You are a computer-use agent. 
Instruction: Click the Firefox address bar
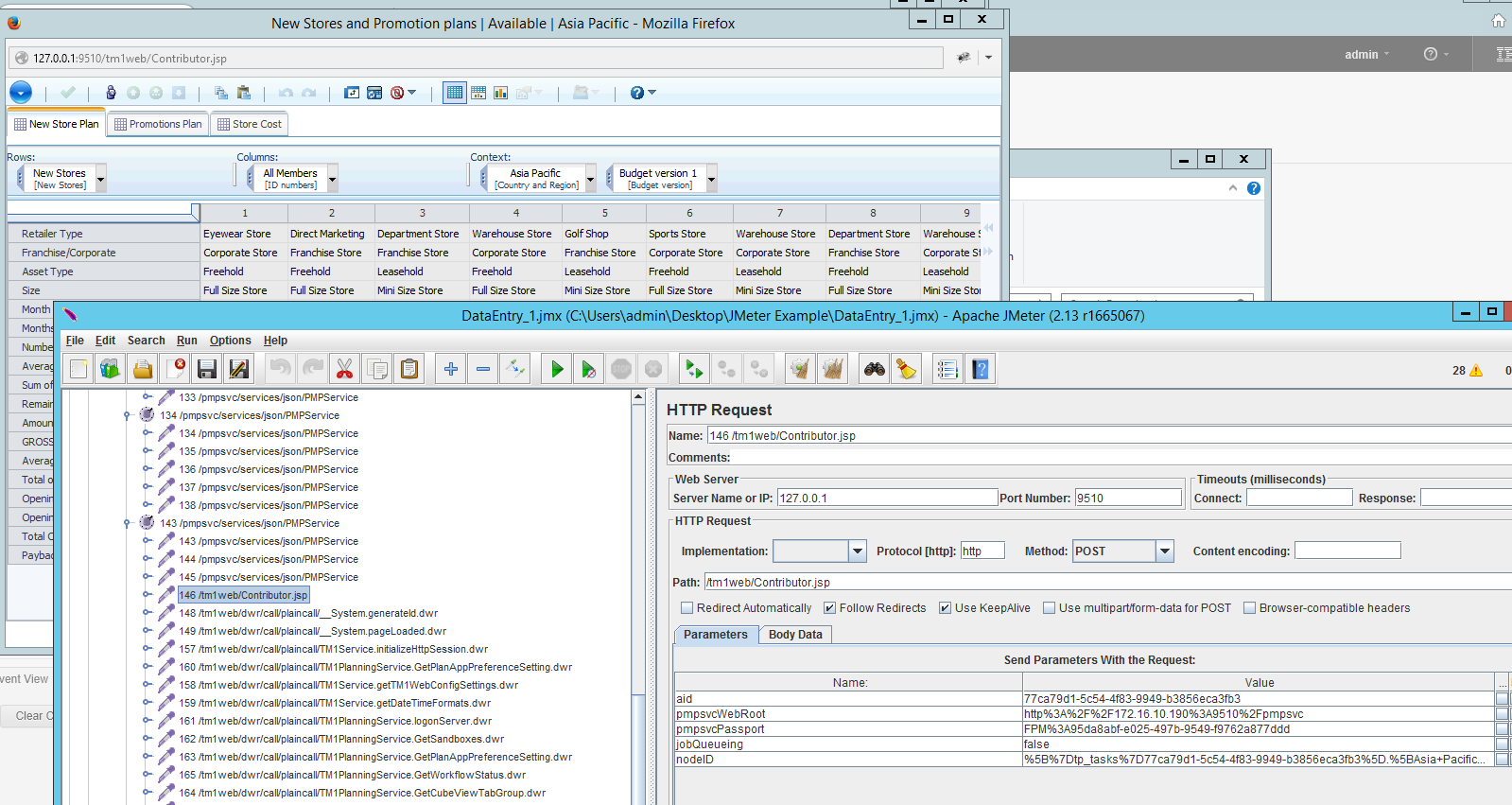(x=476, y=58)
